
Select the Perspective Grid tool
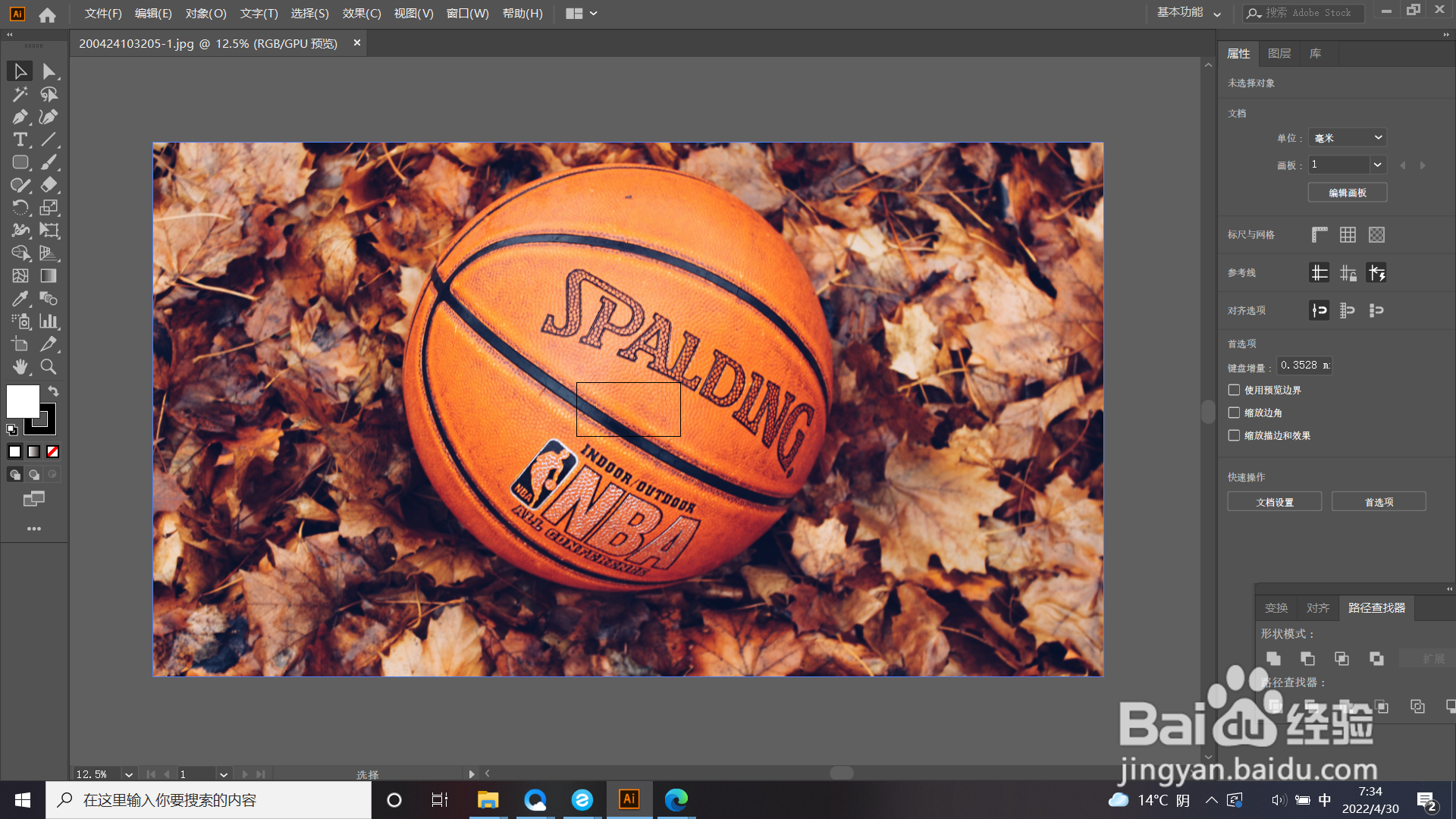49,253
